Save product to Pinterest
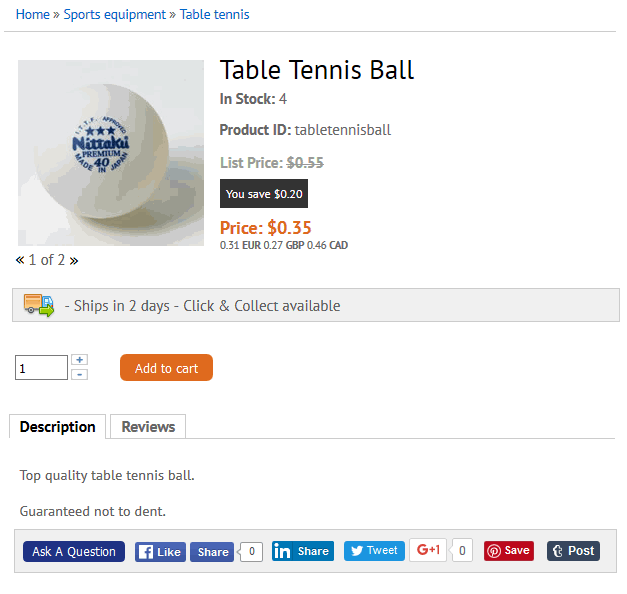The height and width of the screenshot is (594, 627). (508, 551)
